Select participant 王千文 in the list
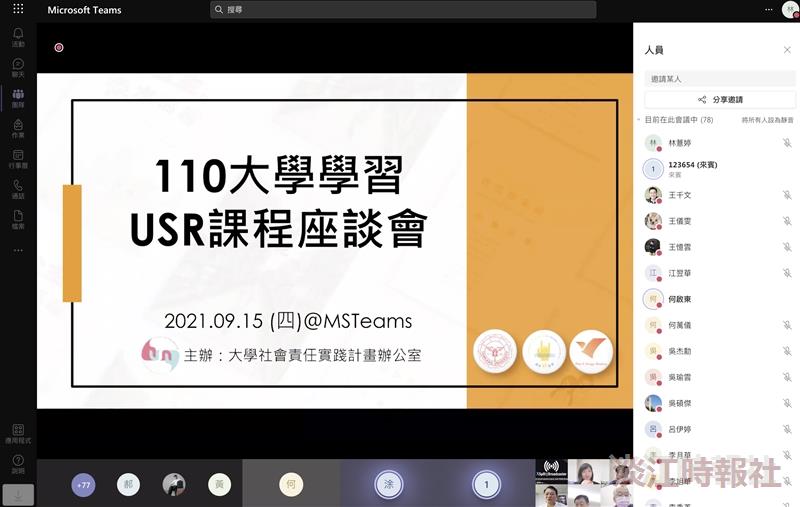 click(719, 195)
